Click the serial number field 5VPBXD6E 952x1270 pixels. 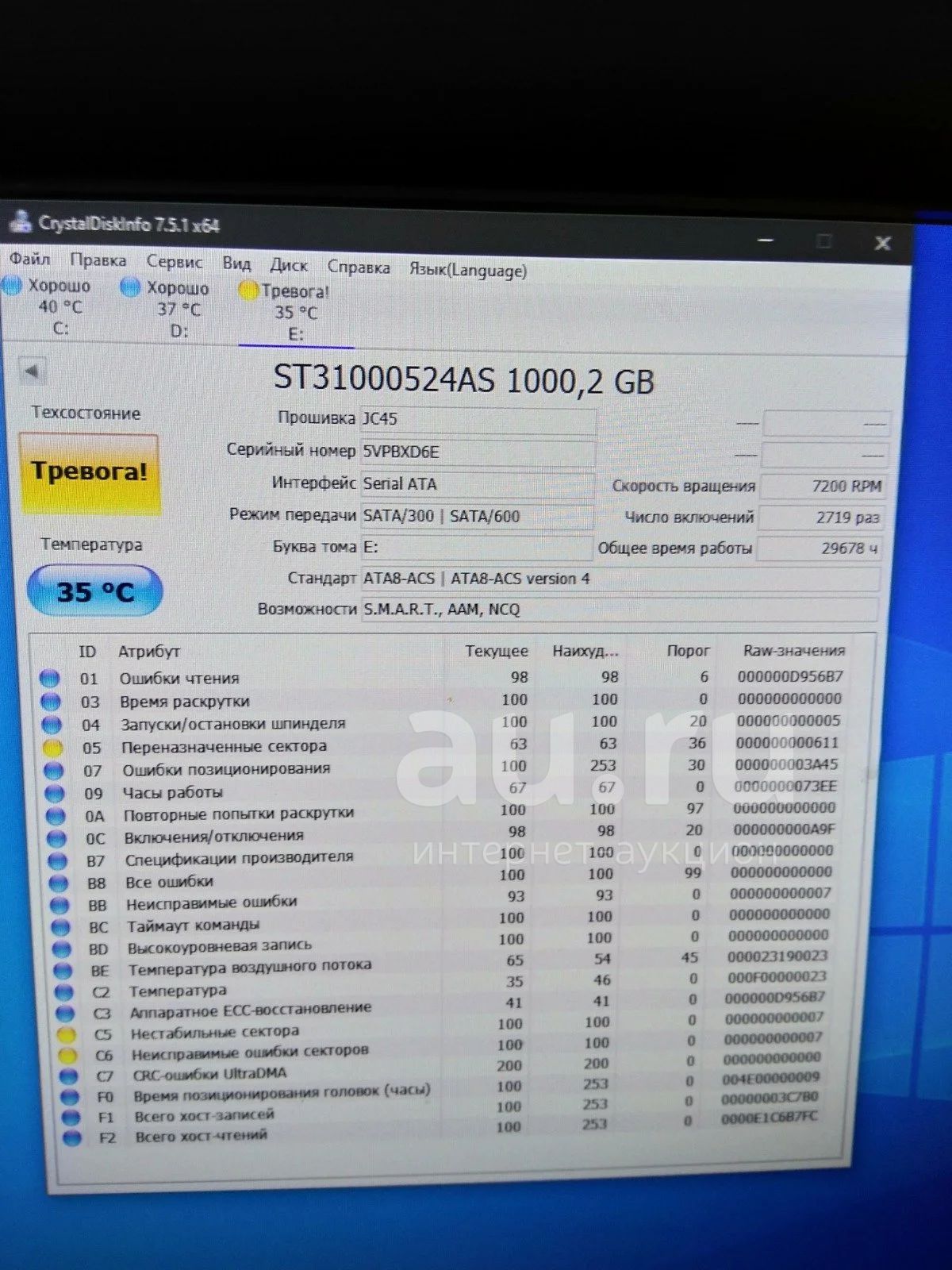(478, 452)
